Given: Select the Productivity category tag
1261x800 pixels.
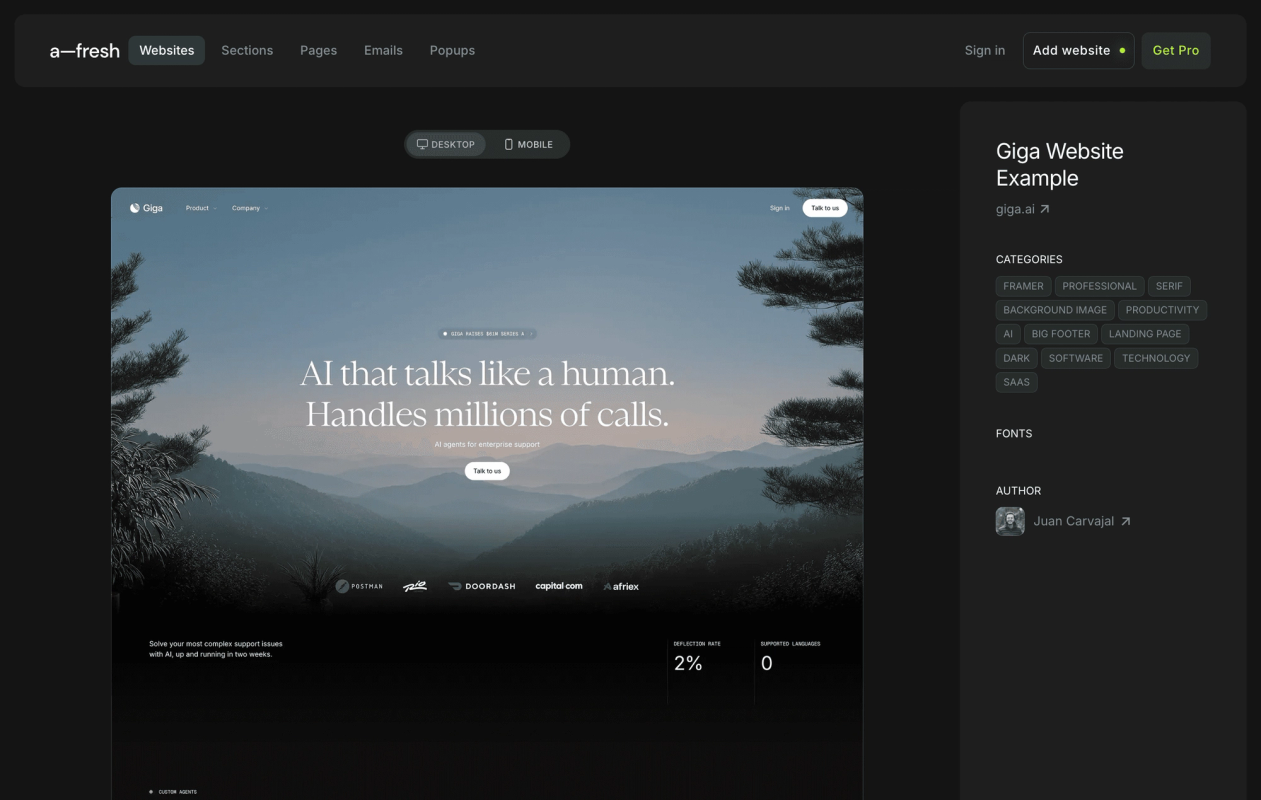Looking at the screenshot, I should coord(1162,310).
